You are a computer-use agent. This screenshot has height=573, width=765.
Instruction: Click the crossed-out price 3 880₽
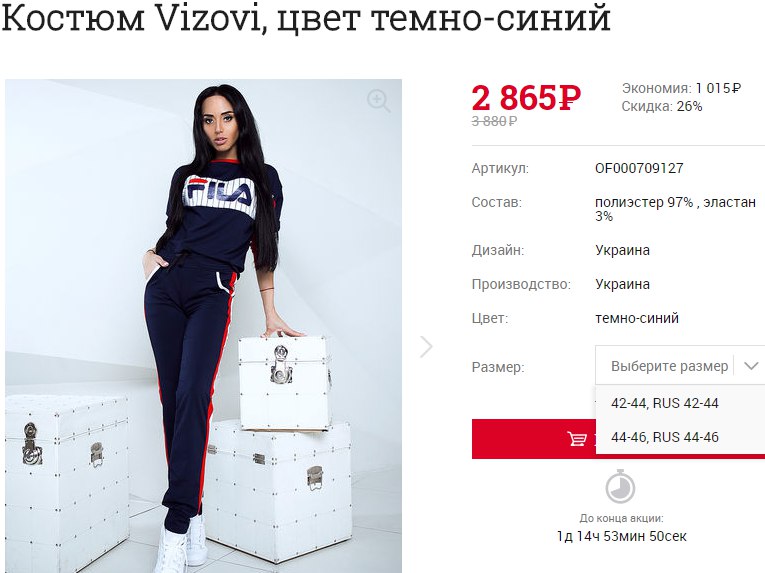tap(494, 121)
